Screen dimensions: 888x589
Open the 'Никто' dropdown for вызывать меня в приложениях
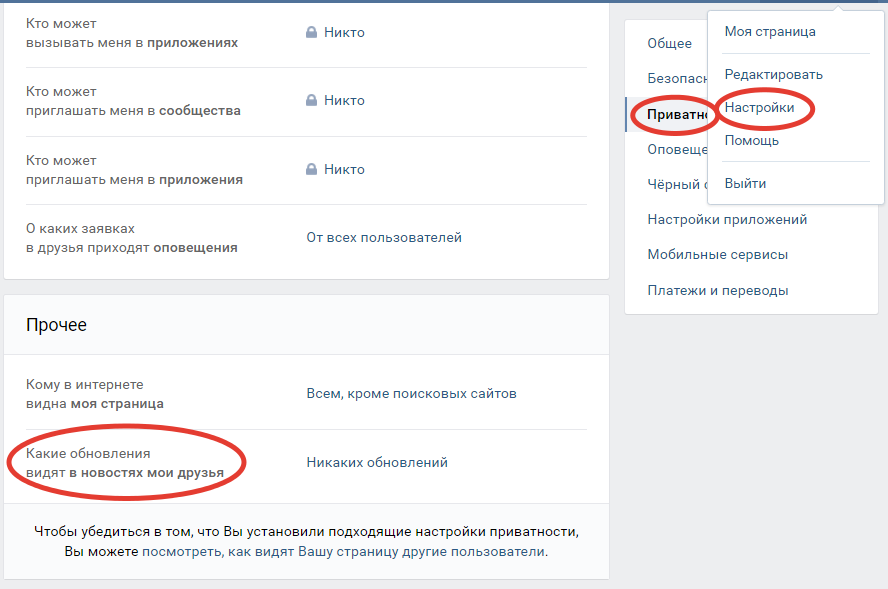coord(344,32)
